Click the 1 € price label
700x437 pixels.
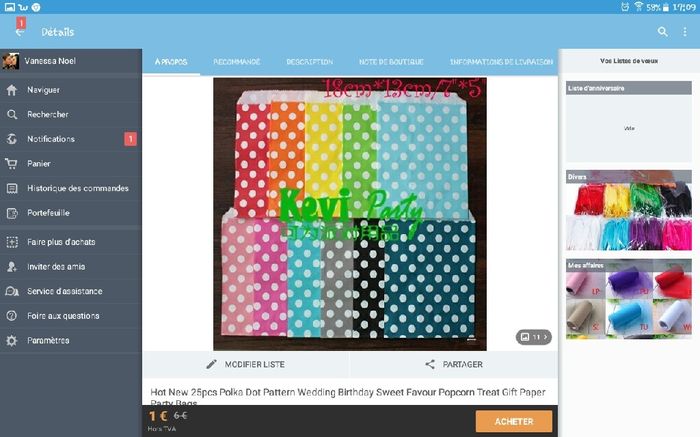click(x=158, y=416)
